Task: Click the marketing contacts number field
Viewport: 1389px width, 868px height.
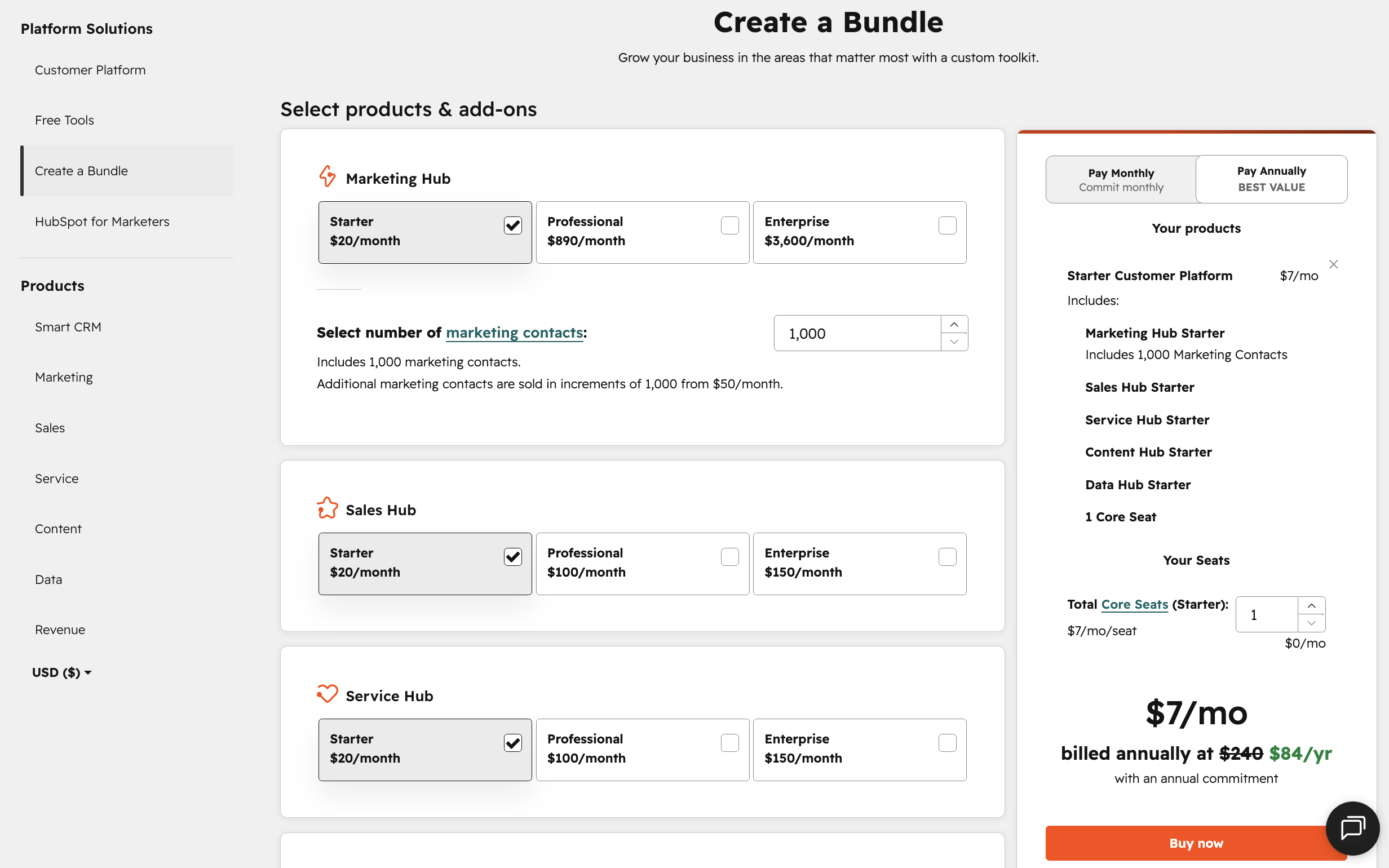Action: coord(857,333)
